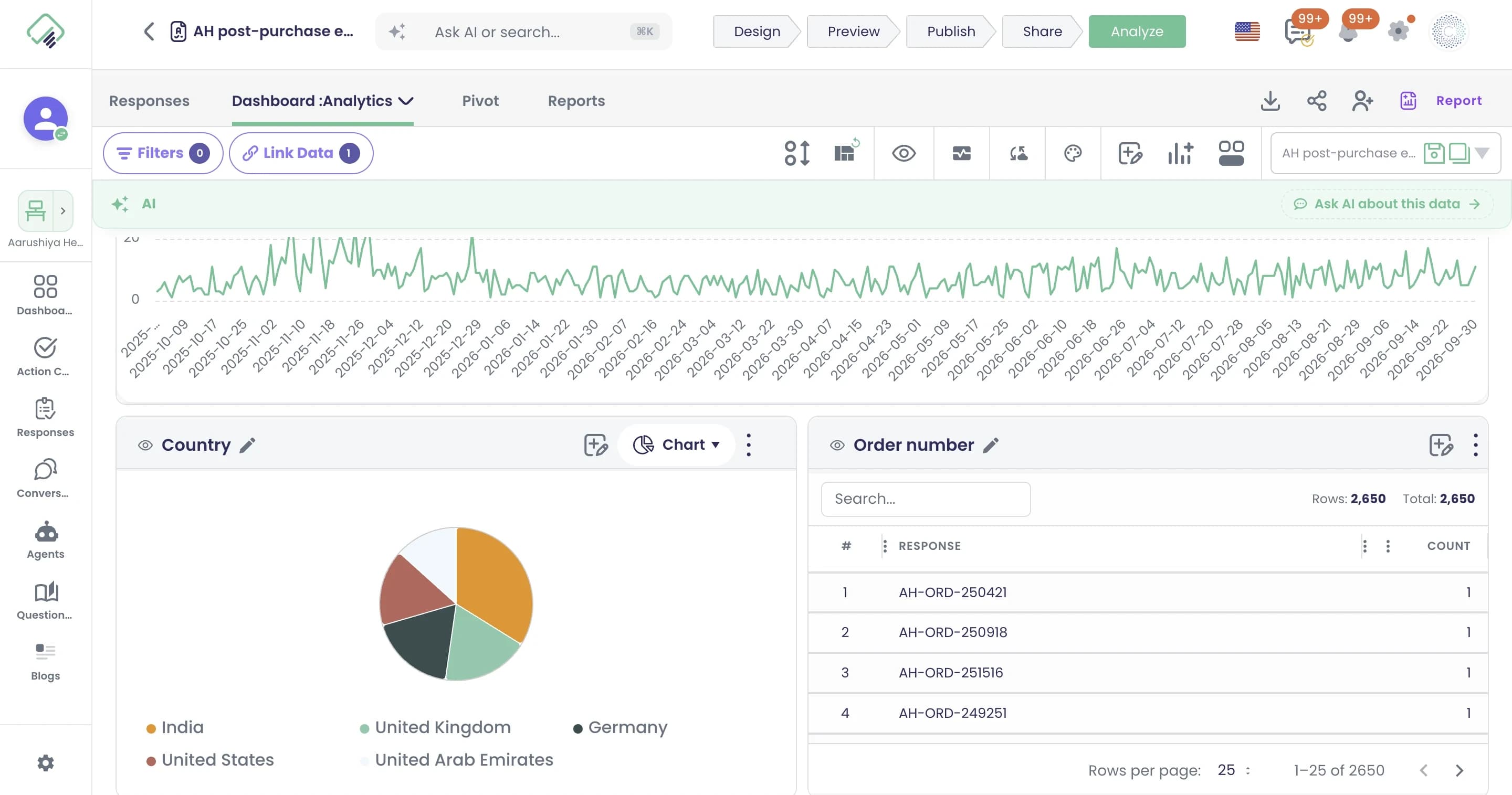The height and width of the screenshot is (795, 1512).
Task: Open the Agents sidebar item
Action: tap(46, 540)
